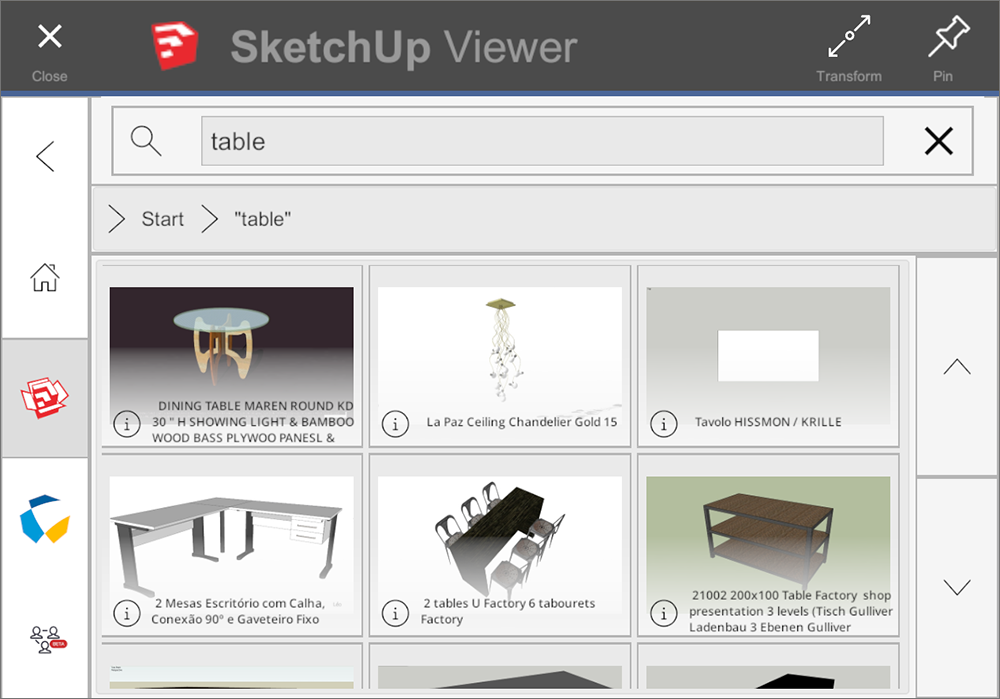Click chevron before "table" breadcrumb
Viewport: 1000px width, 699px height.
click(x=209, y=219)
